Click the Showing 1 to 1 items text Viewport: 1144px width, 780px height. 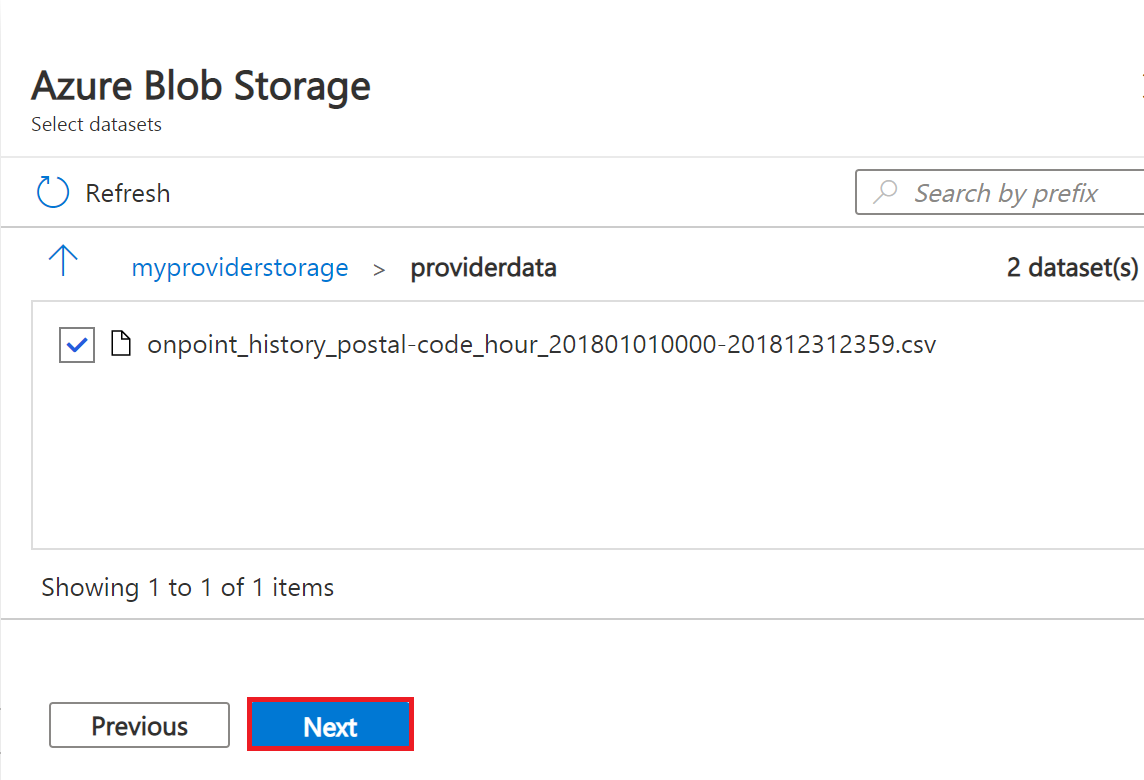click(x=188, y=587)
